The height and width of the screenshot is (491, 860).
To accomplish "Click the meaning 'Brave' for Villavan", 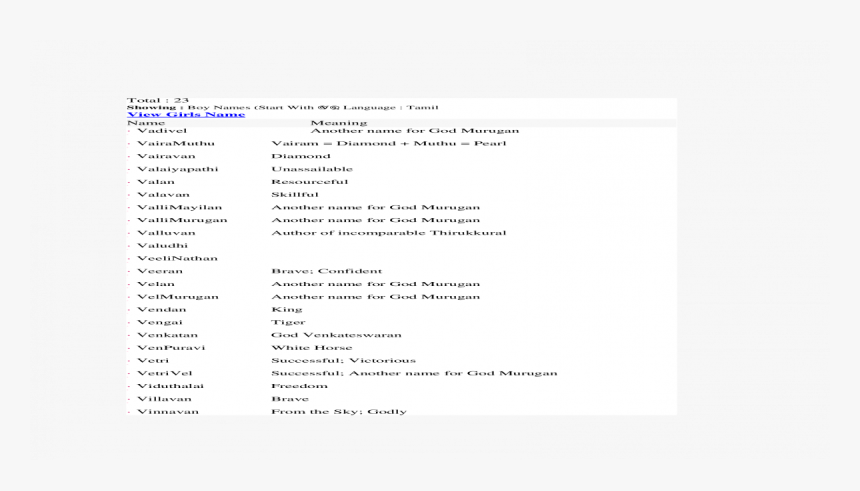I will pyautogui.click(x=290, y=399).
